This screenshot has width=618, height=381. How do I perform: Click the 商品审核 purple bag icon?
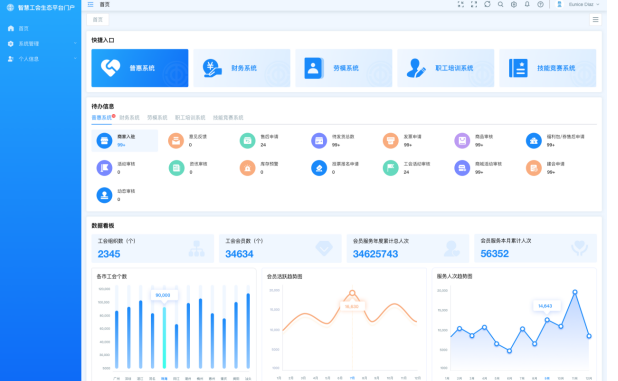tap(462, 141)
